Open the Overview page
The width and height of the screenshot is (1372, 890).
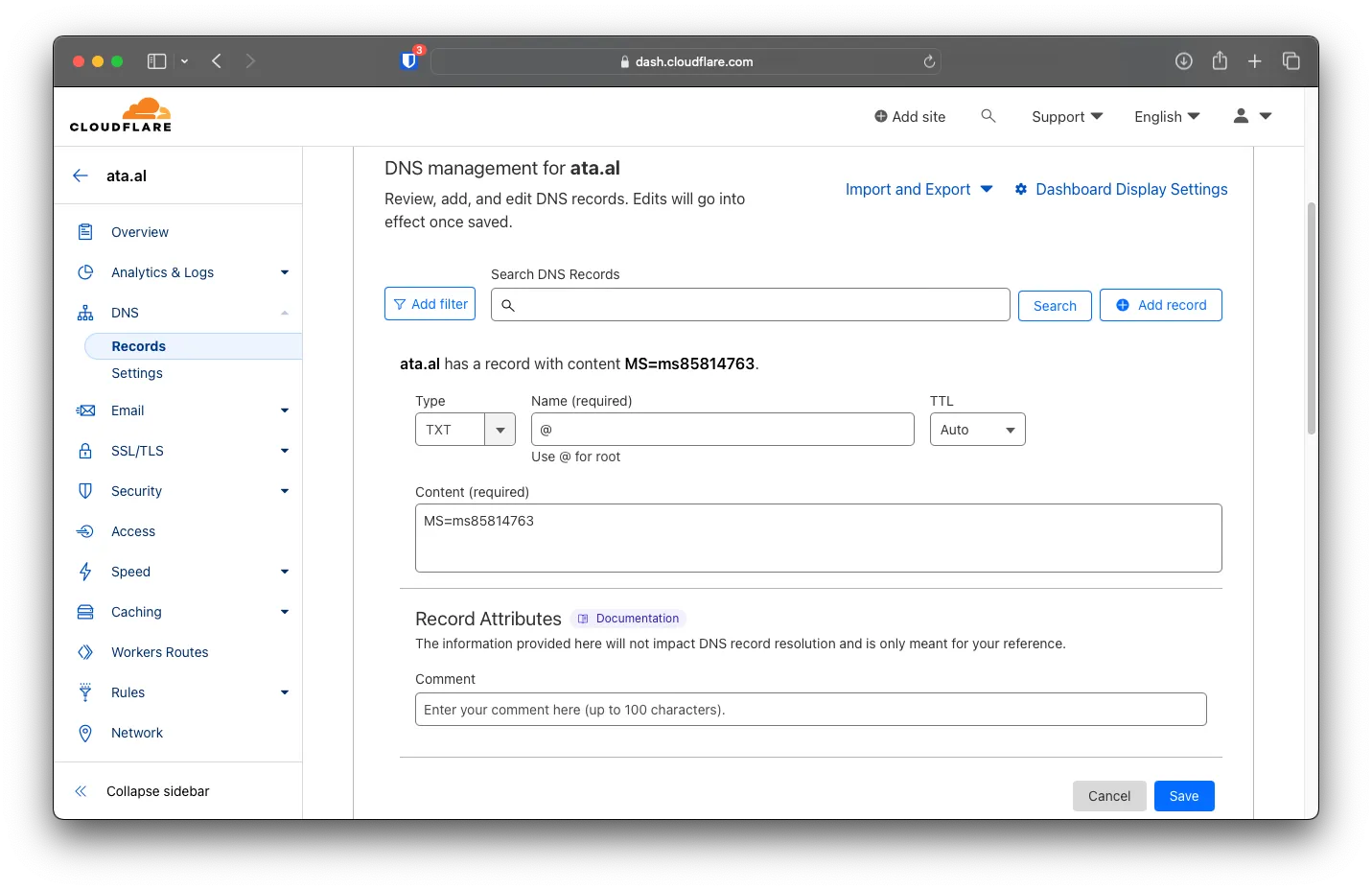click(x=140, y=232)
